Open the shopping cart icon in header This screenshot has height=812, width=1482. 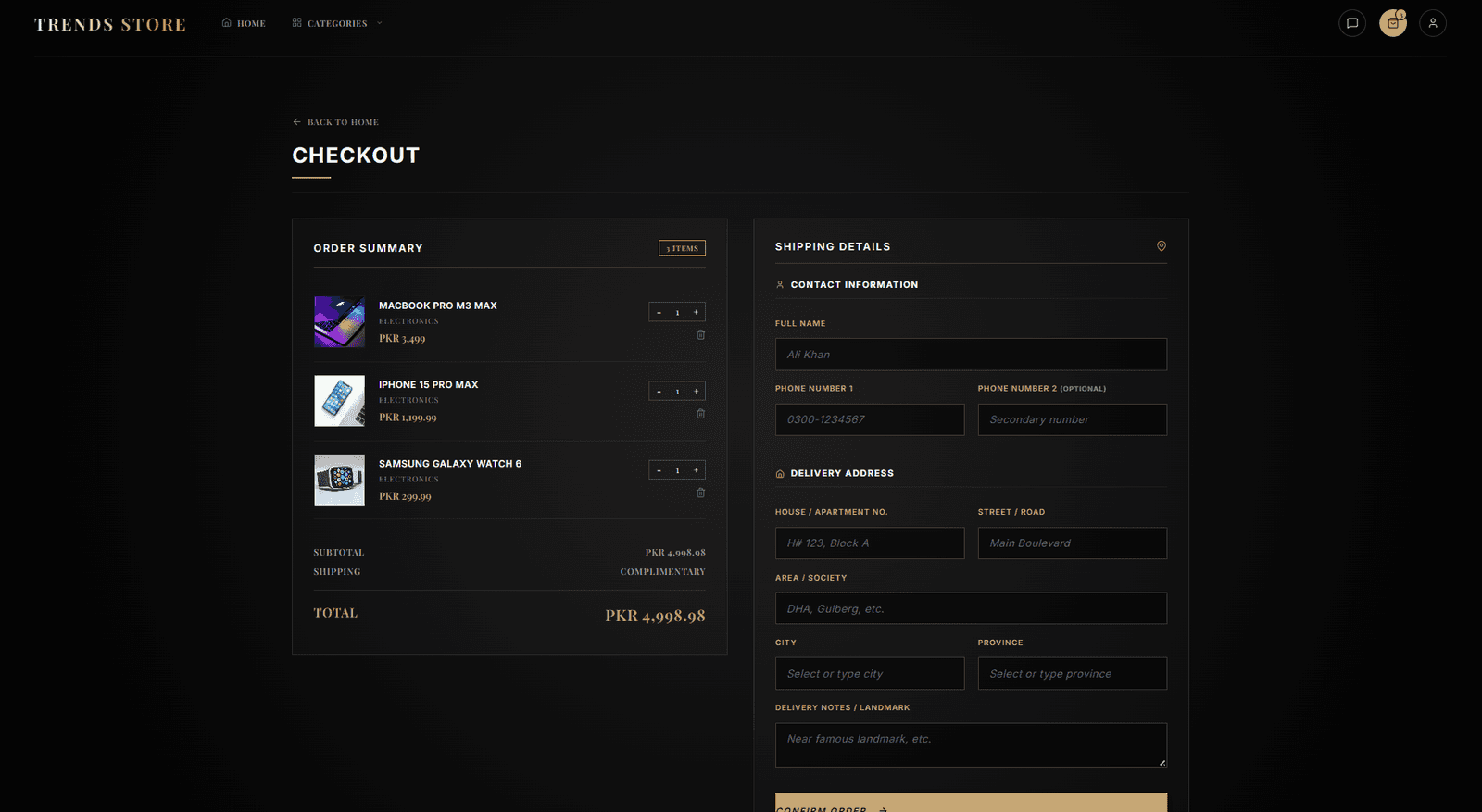click(x=1393, y=23)
